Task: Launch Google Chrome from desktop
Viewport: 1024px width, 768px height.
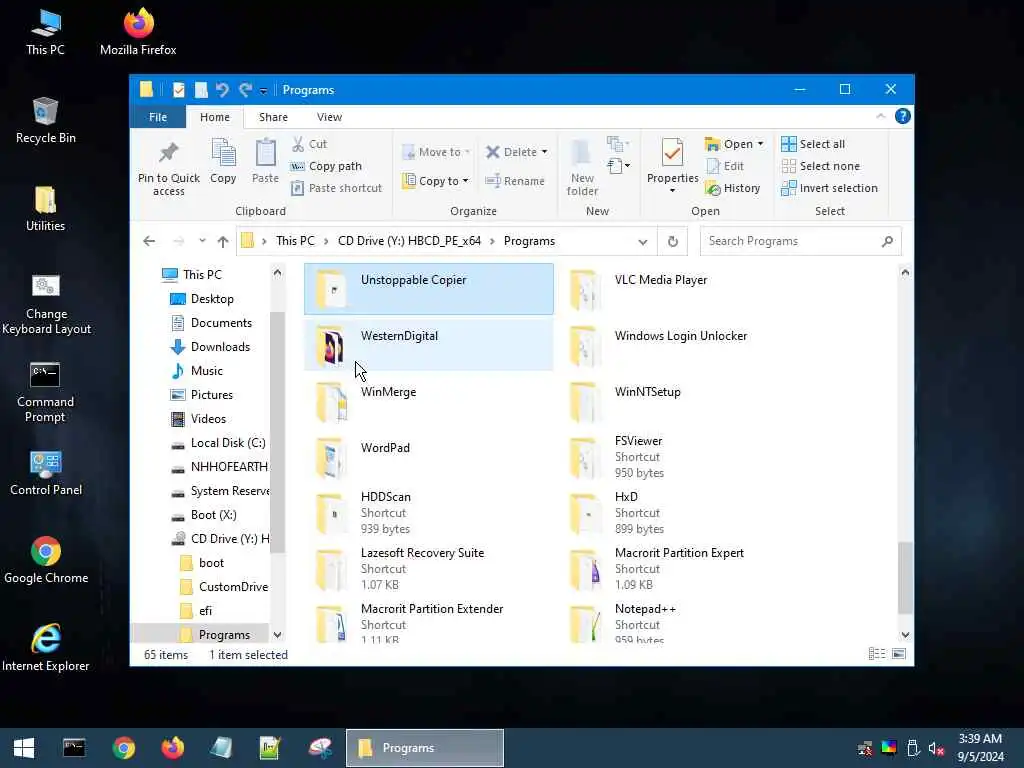Action: click(46, 561)
